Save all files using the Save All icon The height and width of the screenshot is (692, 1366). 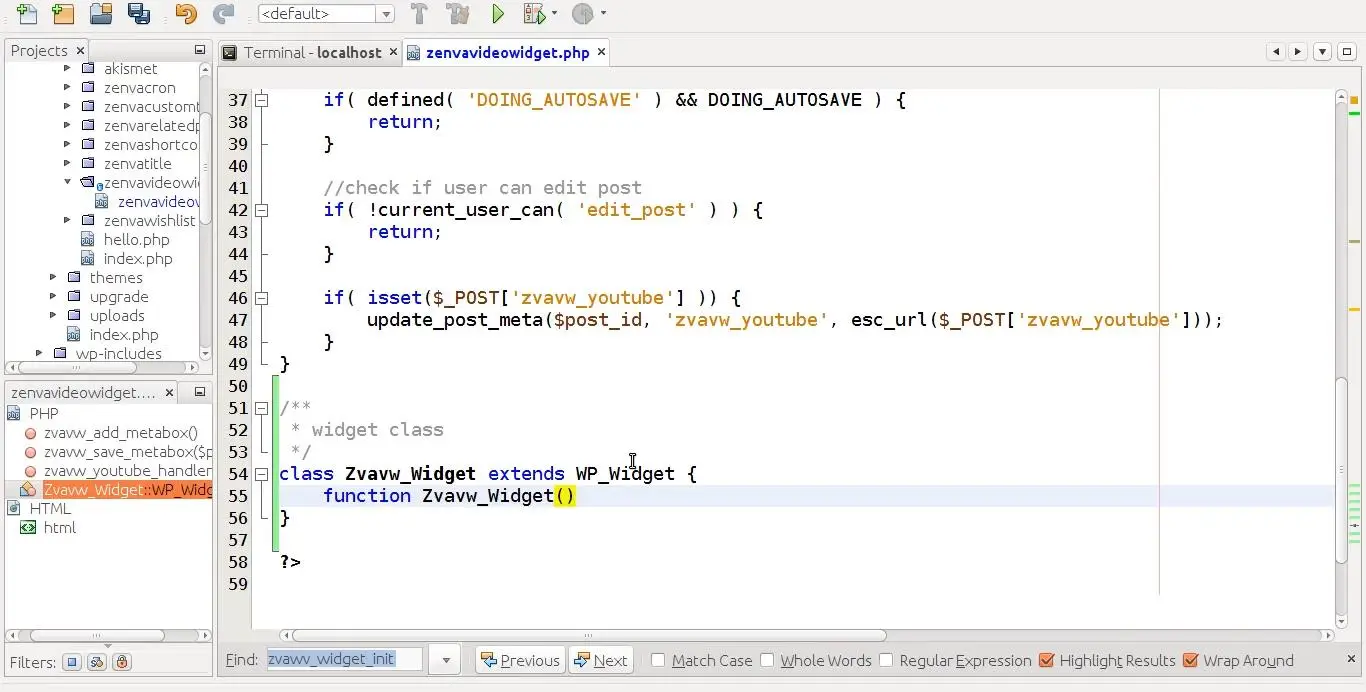click(139, 14)
